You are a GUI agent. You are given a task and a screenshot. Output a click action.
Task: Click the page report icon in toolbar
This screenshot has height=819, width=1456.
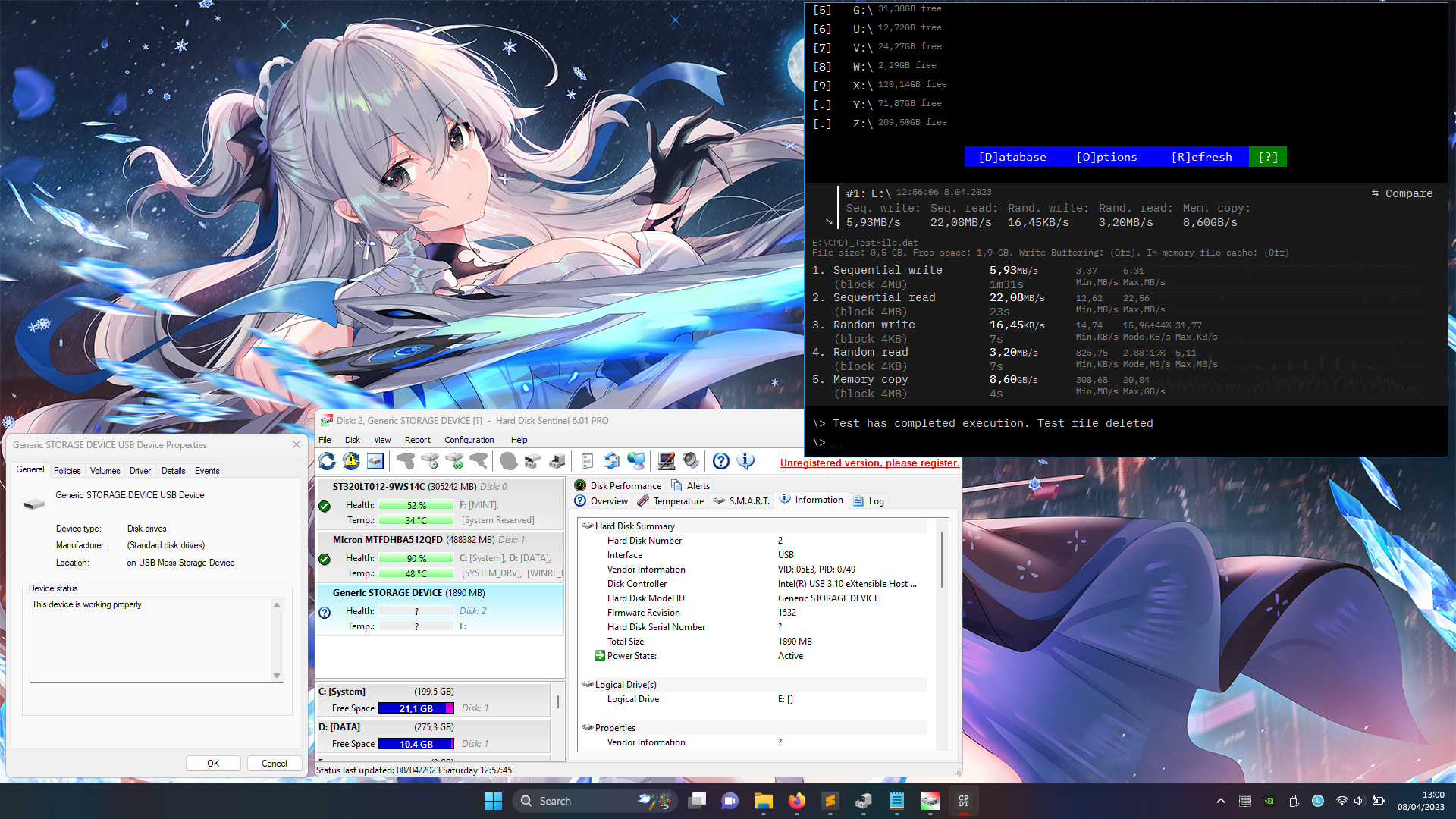pyautogui.click(x=588, y=461)
